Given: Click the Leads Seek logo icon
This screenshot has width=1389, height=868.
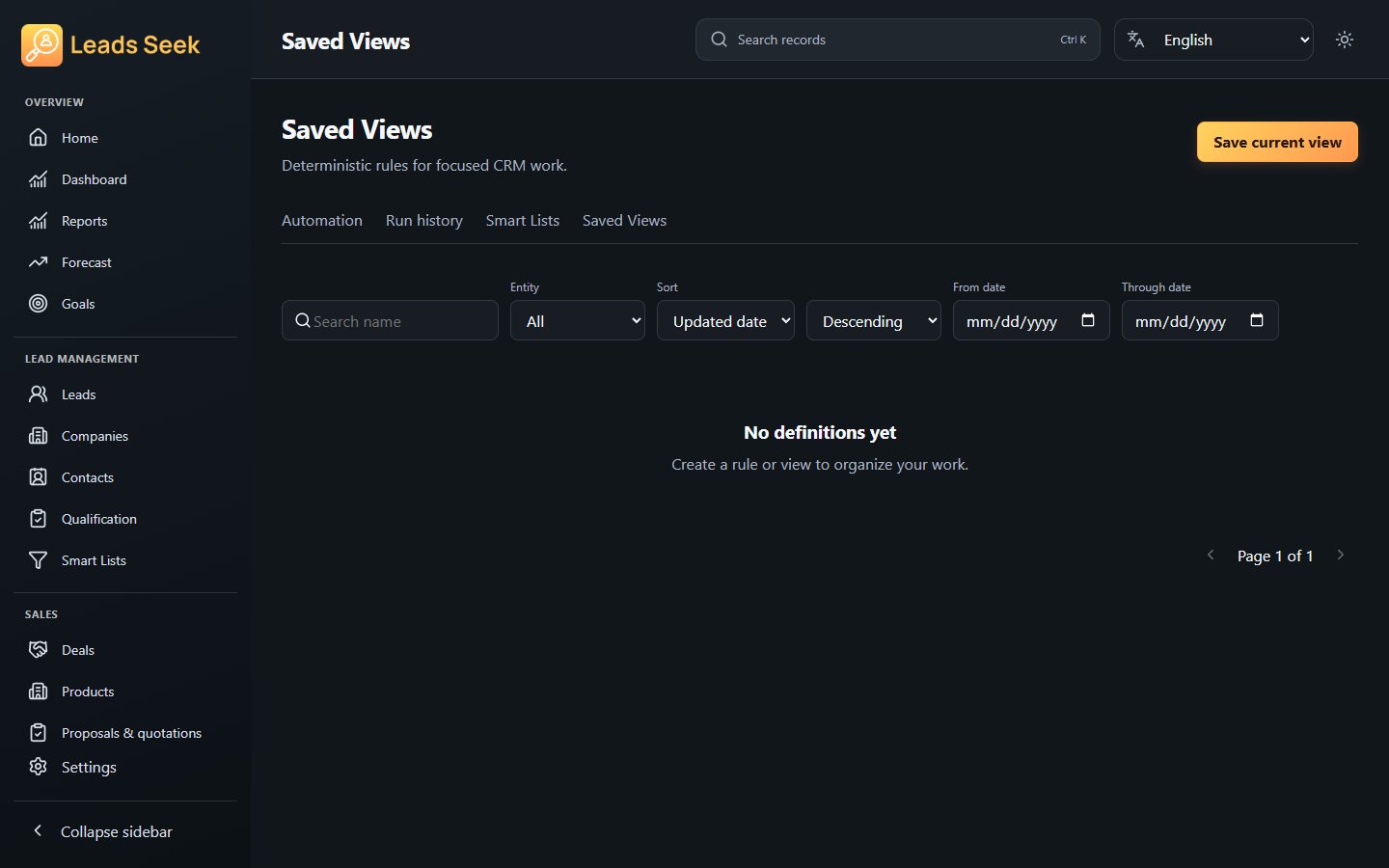Looking at the screenshot, I should pyautogui.click(x=41, y=45).
